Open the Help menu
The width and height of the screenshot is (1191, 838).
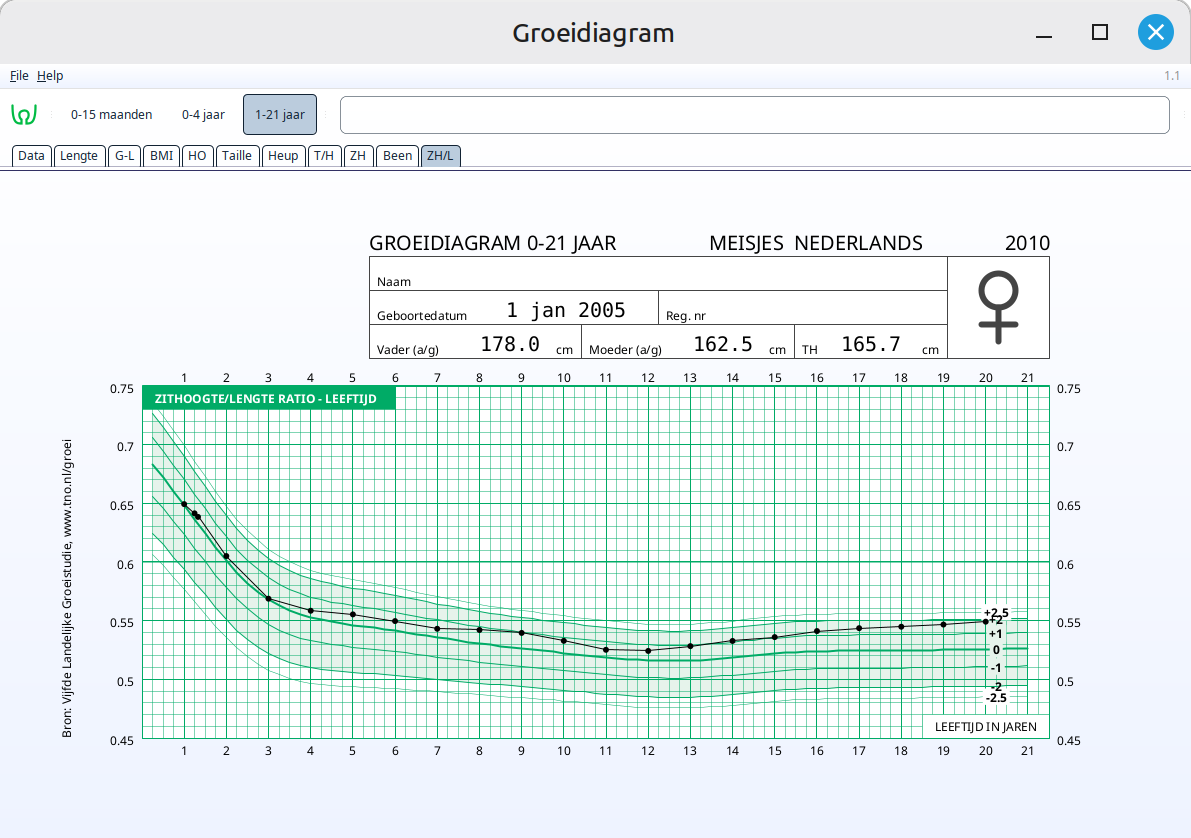(x=50, y=76)
